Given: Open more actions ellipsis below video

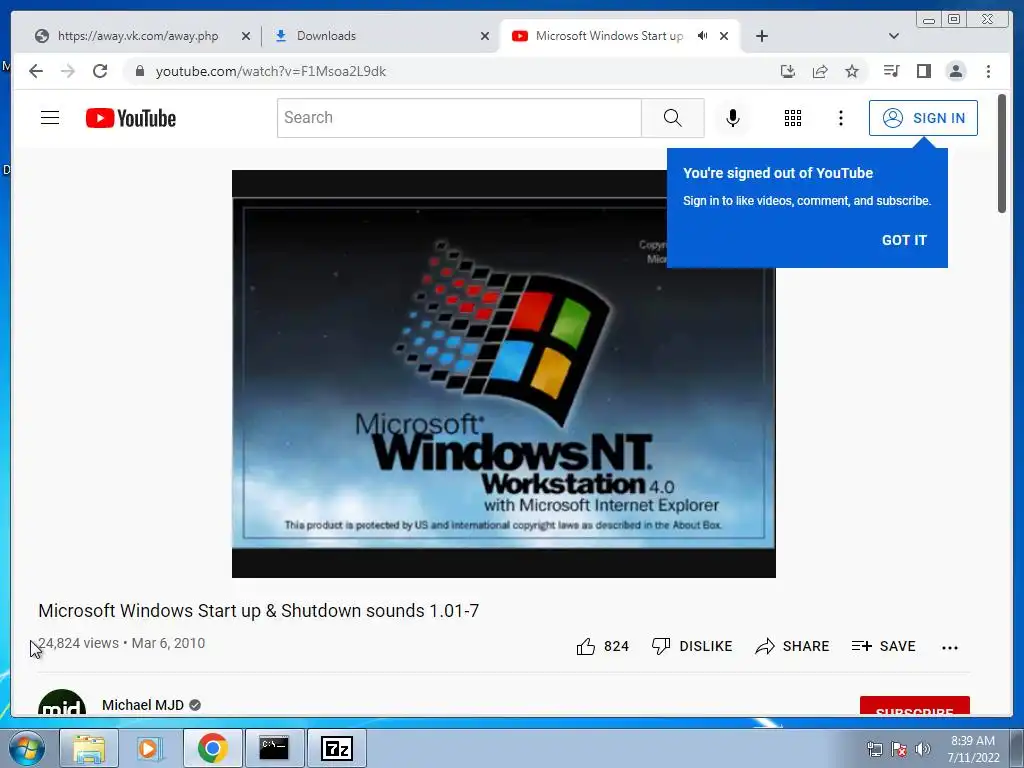Looking at the screenshot, I should coord(950,647).
